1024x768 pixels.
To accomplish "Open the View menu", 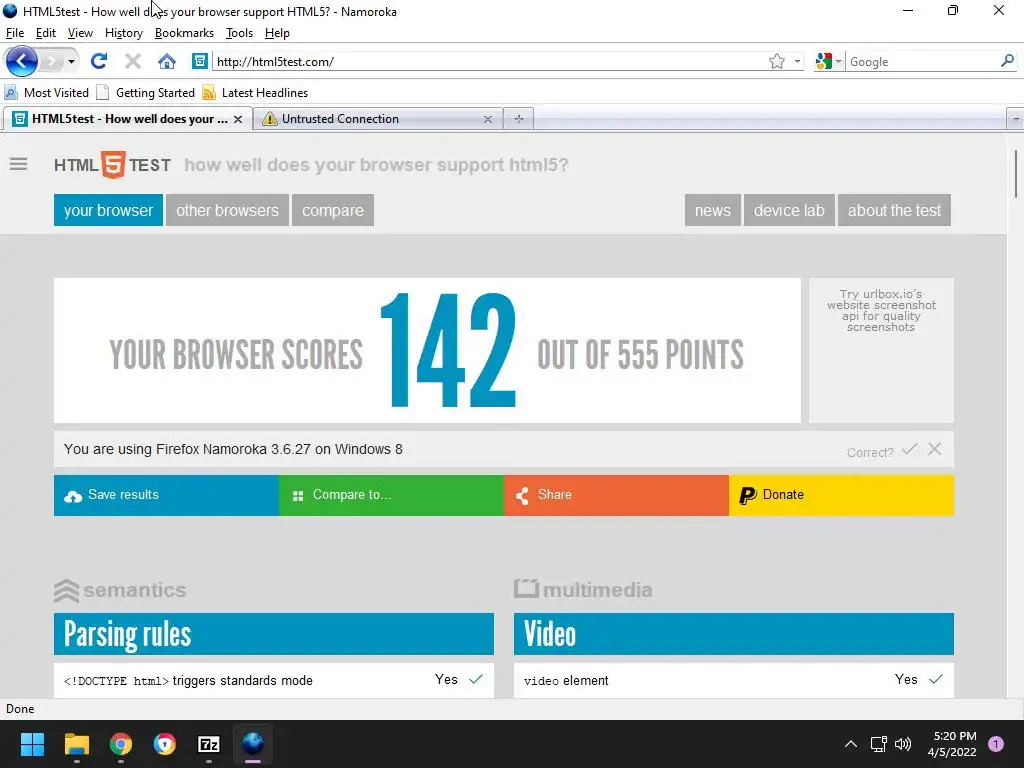I will point(80,33).
